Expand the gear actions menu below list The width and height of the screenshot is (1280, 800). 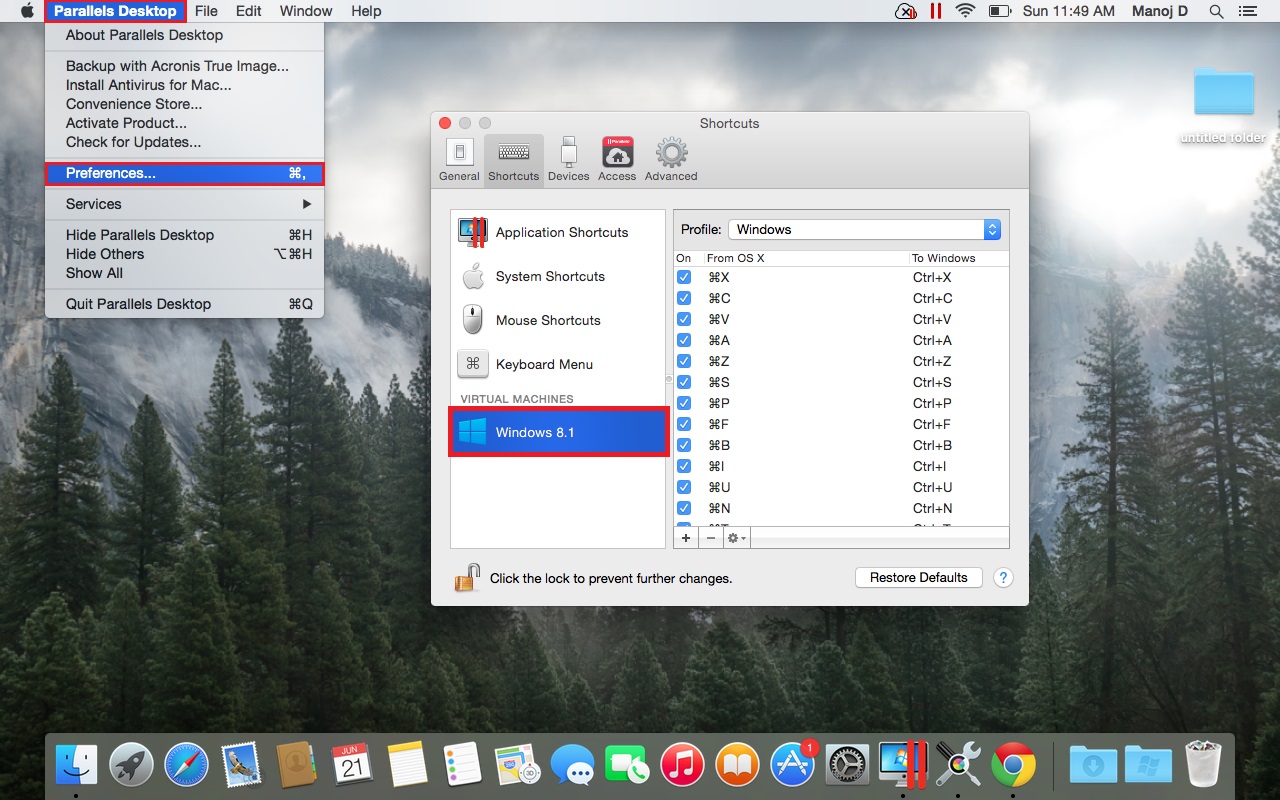736,538
